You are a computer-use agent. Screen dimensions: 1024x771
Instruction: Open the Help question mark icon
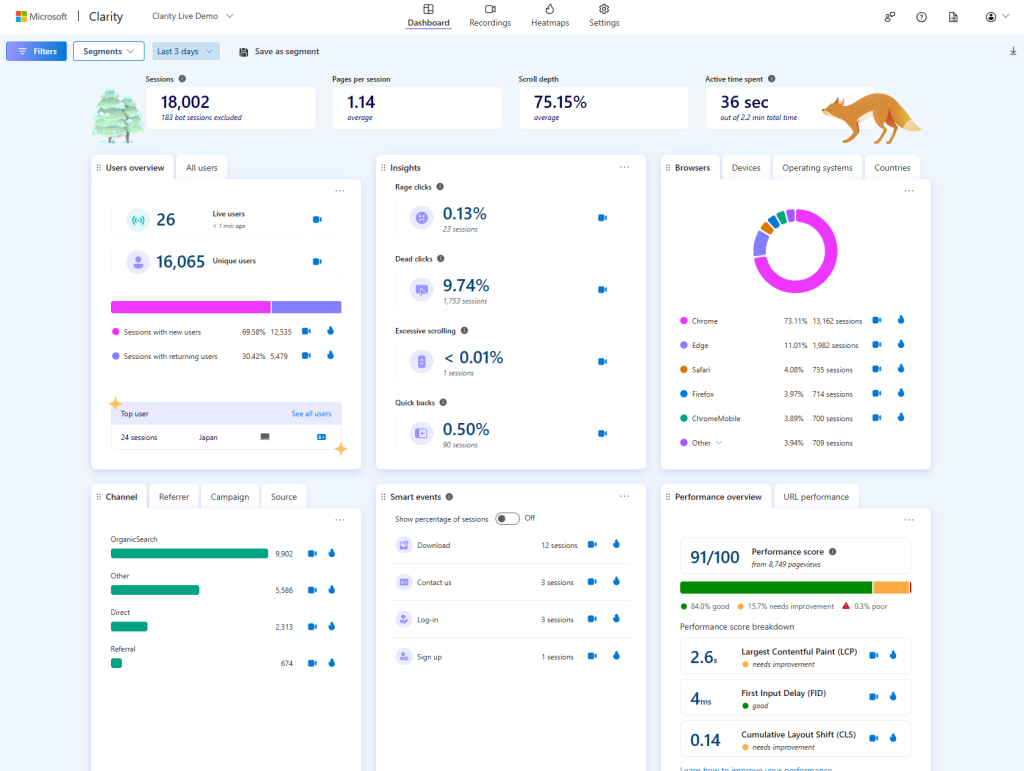(922, 16)
